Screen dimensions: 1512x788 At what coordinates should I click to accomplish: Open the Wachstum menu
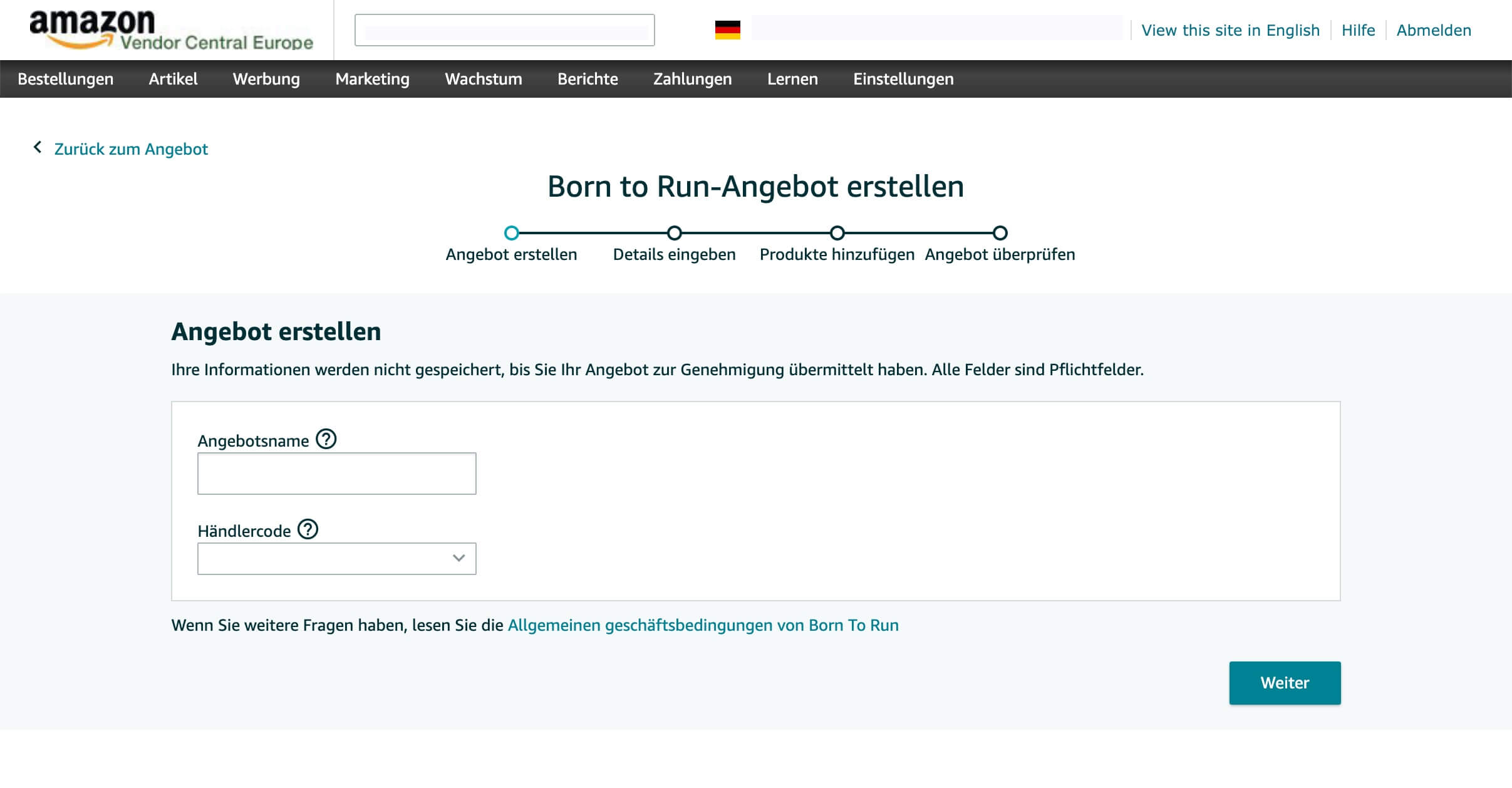[484, 79]
